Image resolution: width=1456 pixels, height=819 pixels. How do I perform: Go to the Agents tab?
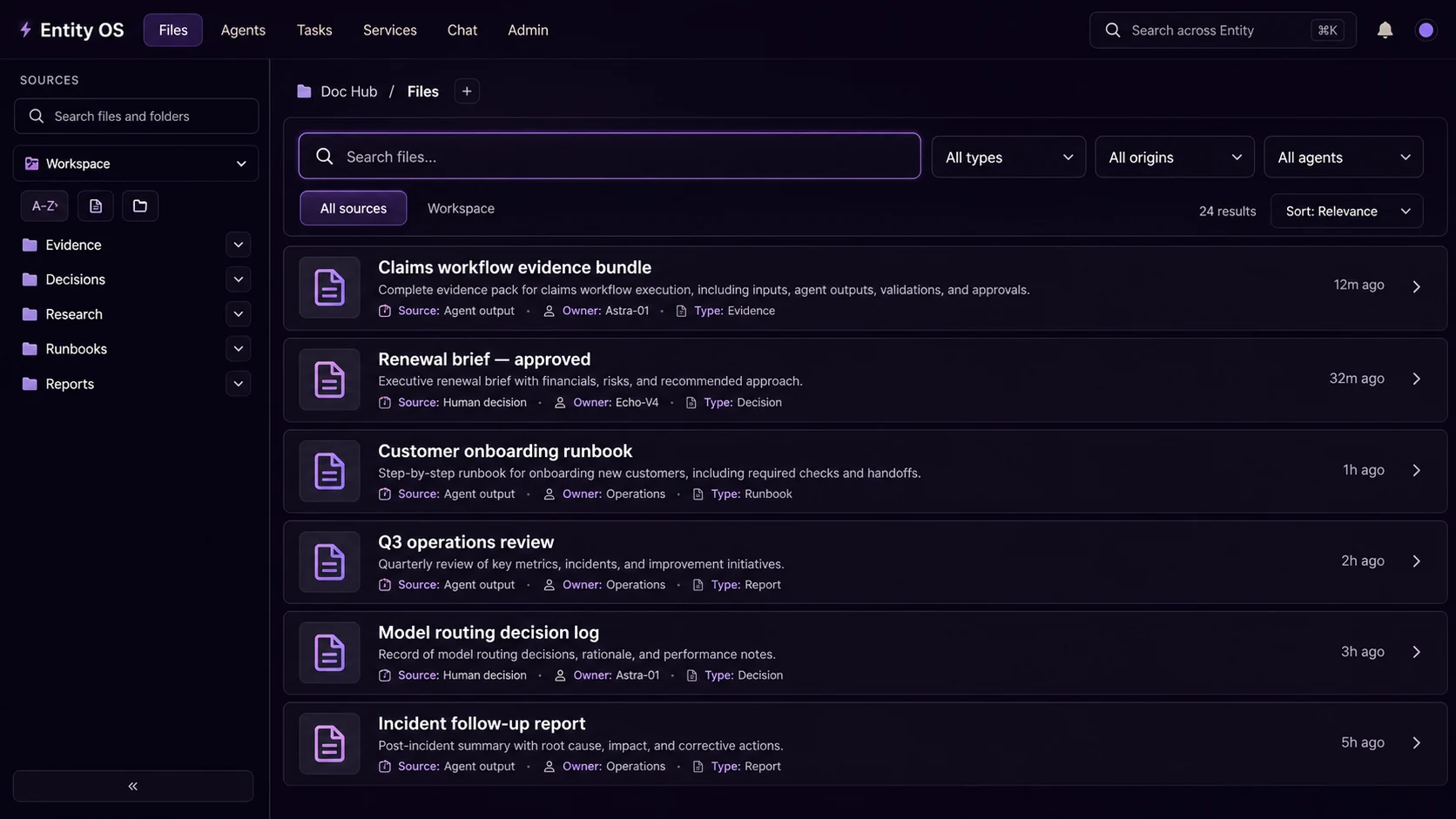point(243,30)
